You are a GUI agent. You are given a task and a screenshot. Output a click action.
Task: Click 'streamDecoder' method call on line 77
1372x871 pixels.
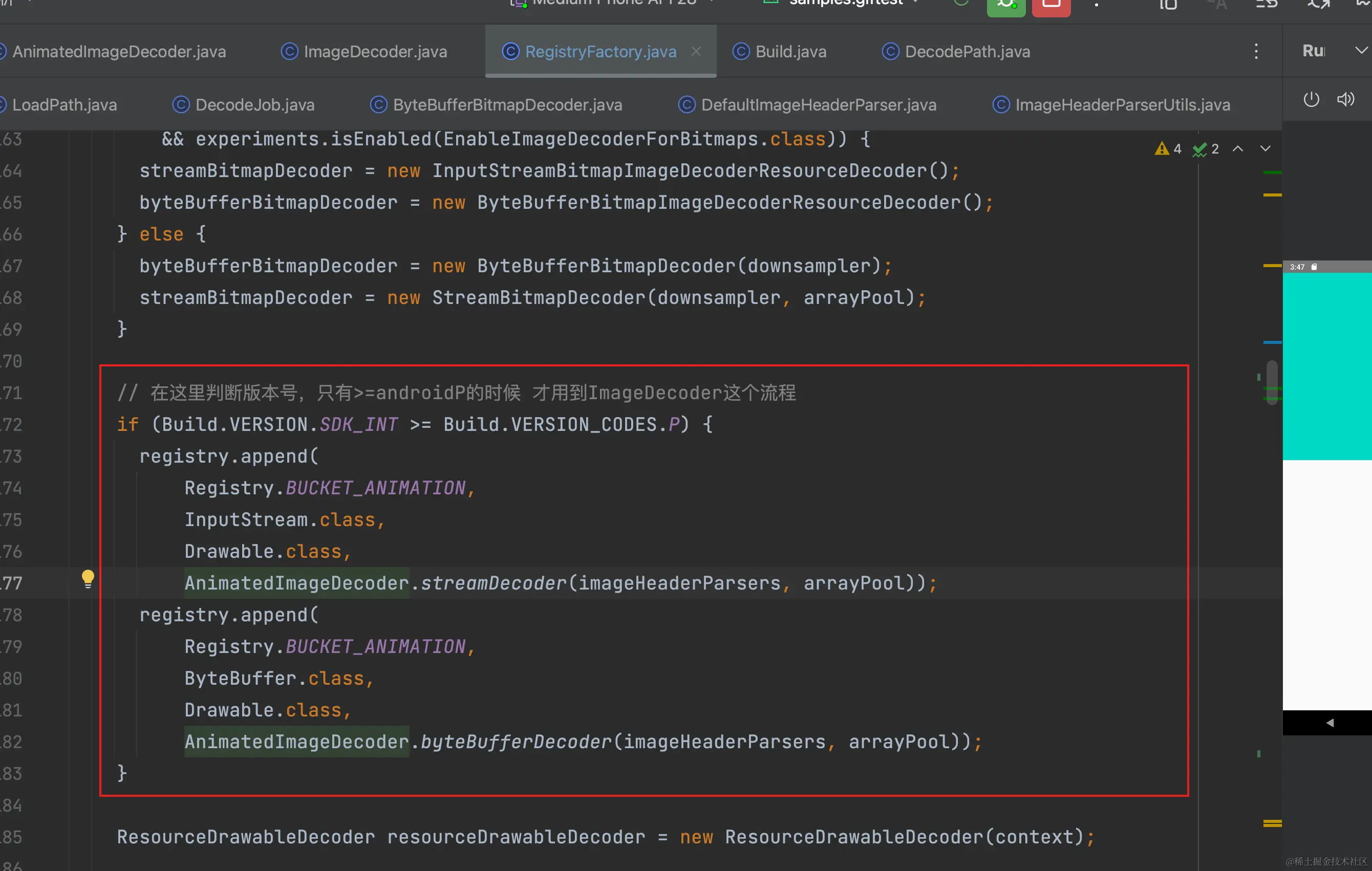point(494,583)
